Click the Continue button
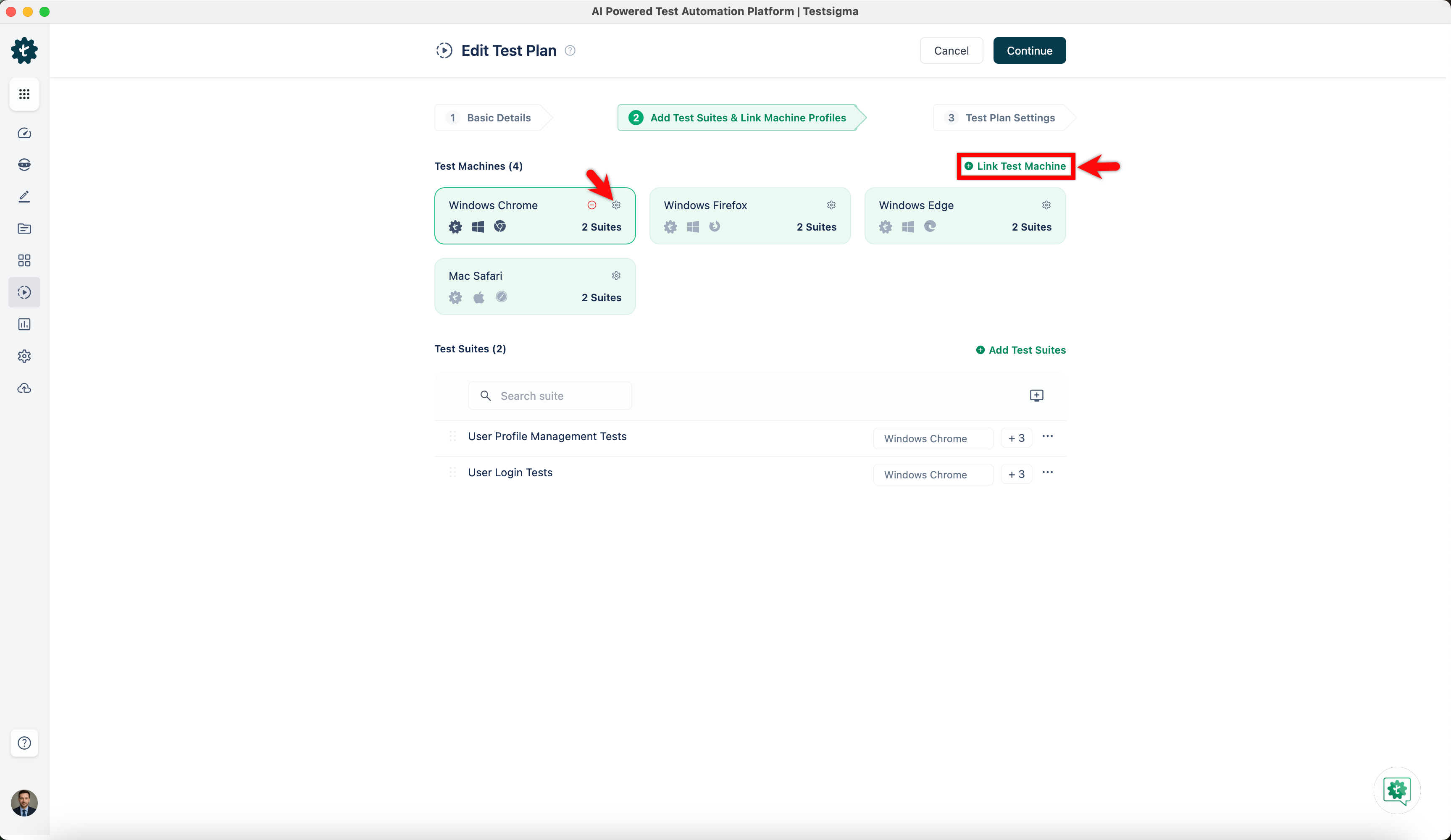Viewport: 1451px width, 840px height. tap(1029, 51)
